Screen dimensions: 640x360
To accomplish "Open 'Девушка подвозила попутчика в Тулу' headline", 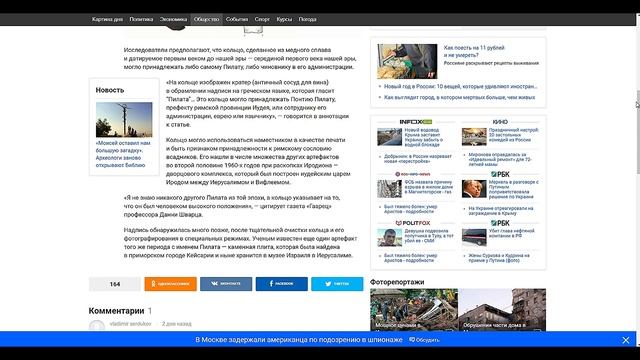I will click(429, 236).
